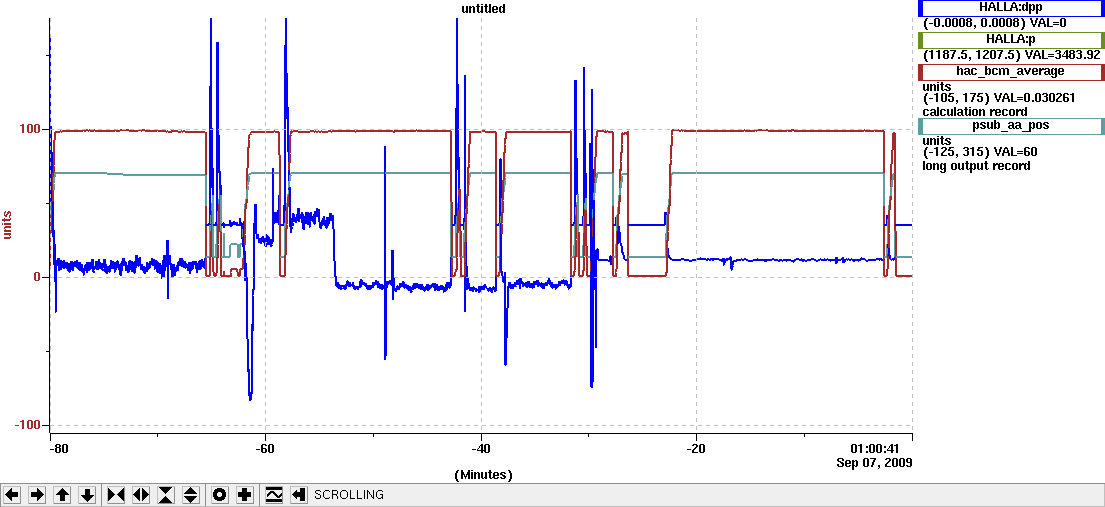Screen dimensions: 1105x507
Task: Click the '(Minutes)' time axis label
Action: 483,475
